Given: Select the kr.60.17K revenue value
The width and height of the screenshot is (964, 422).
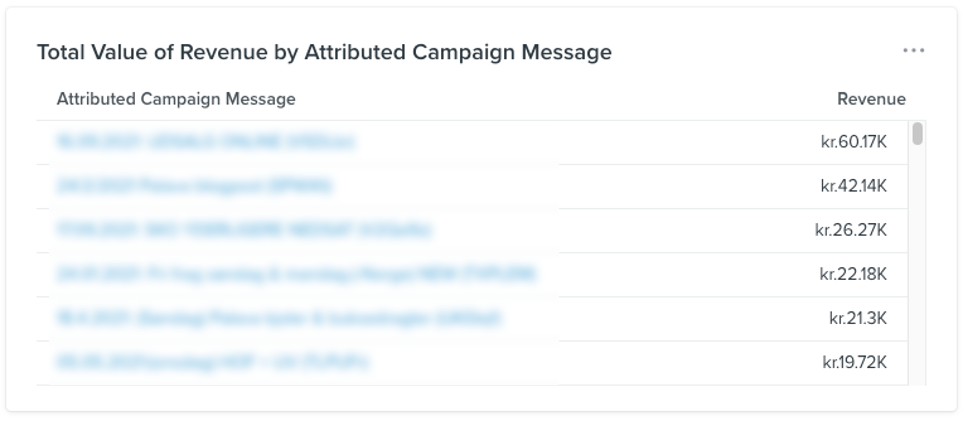Looking at the screenshot, I should coord(853,142).
